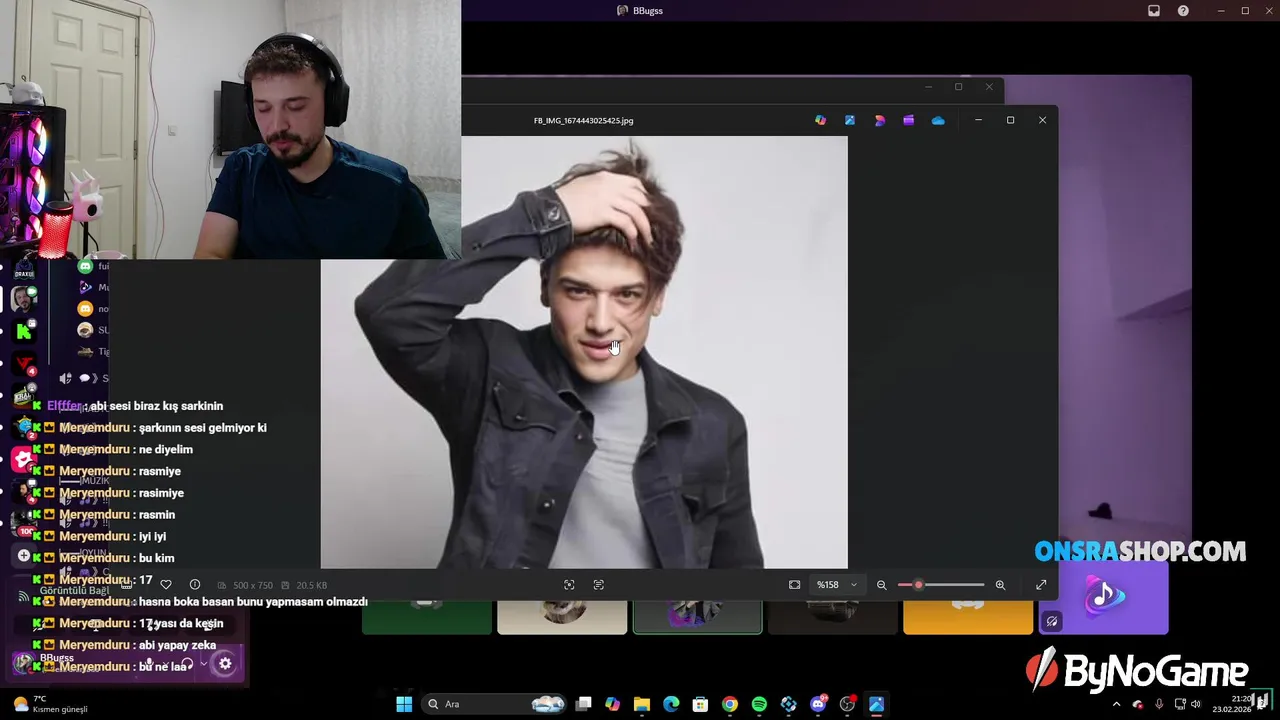The height and width of the screenshot is (720, 1280).
Task: Click the scan text icon in Photos
Action: click(599, 585)
